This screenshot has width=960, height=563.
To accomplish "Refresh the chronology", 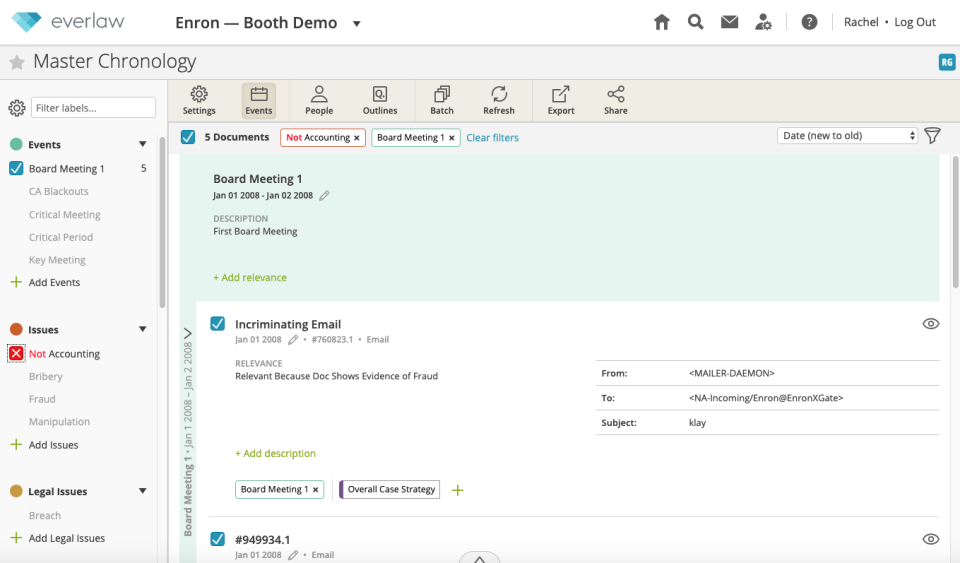I will (x=499, y=101).
